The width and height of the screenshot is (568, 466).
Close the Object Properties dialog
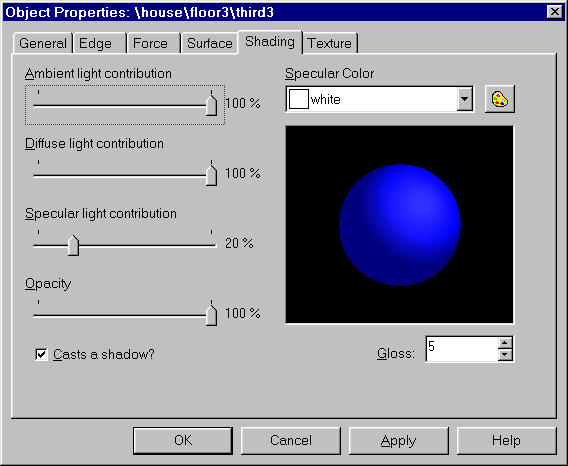[555, 12]
